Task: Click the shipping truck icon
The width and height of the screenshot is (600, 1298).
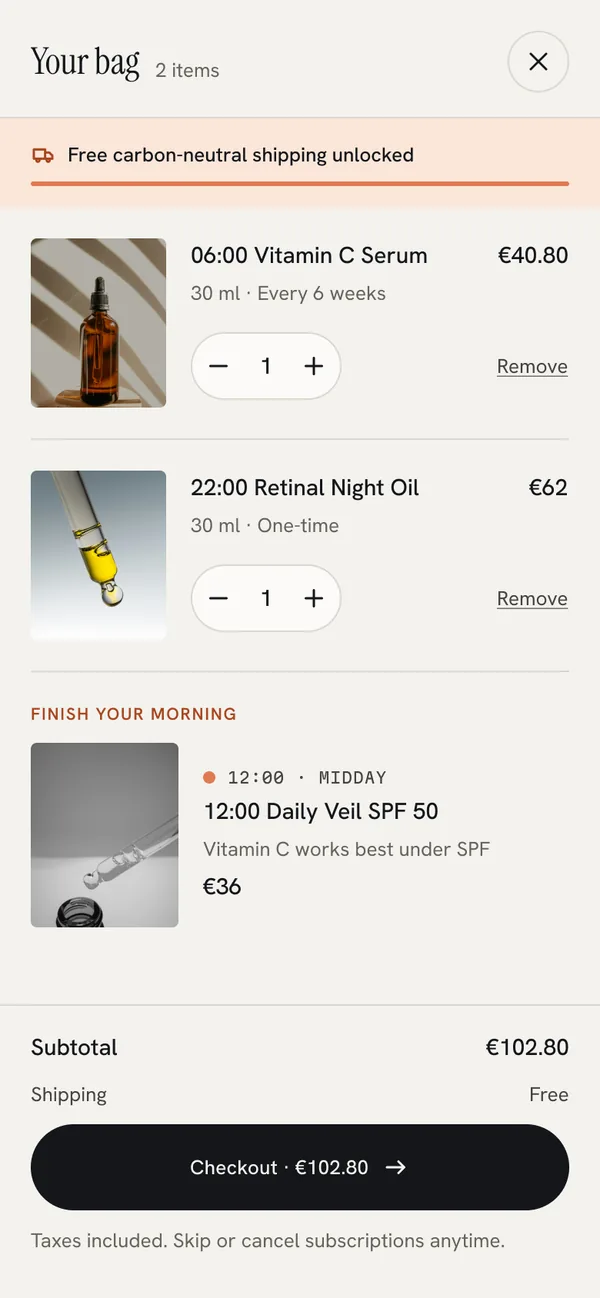Action: tap(43, 155)
